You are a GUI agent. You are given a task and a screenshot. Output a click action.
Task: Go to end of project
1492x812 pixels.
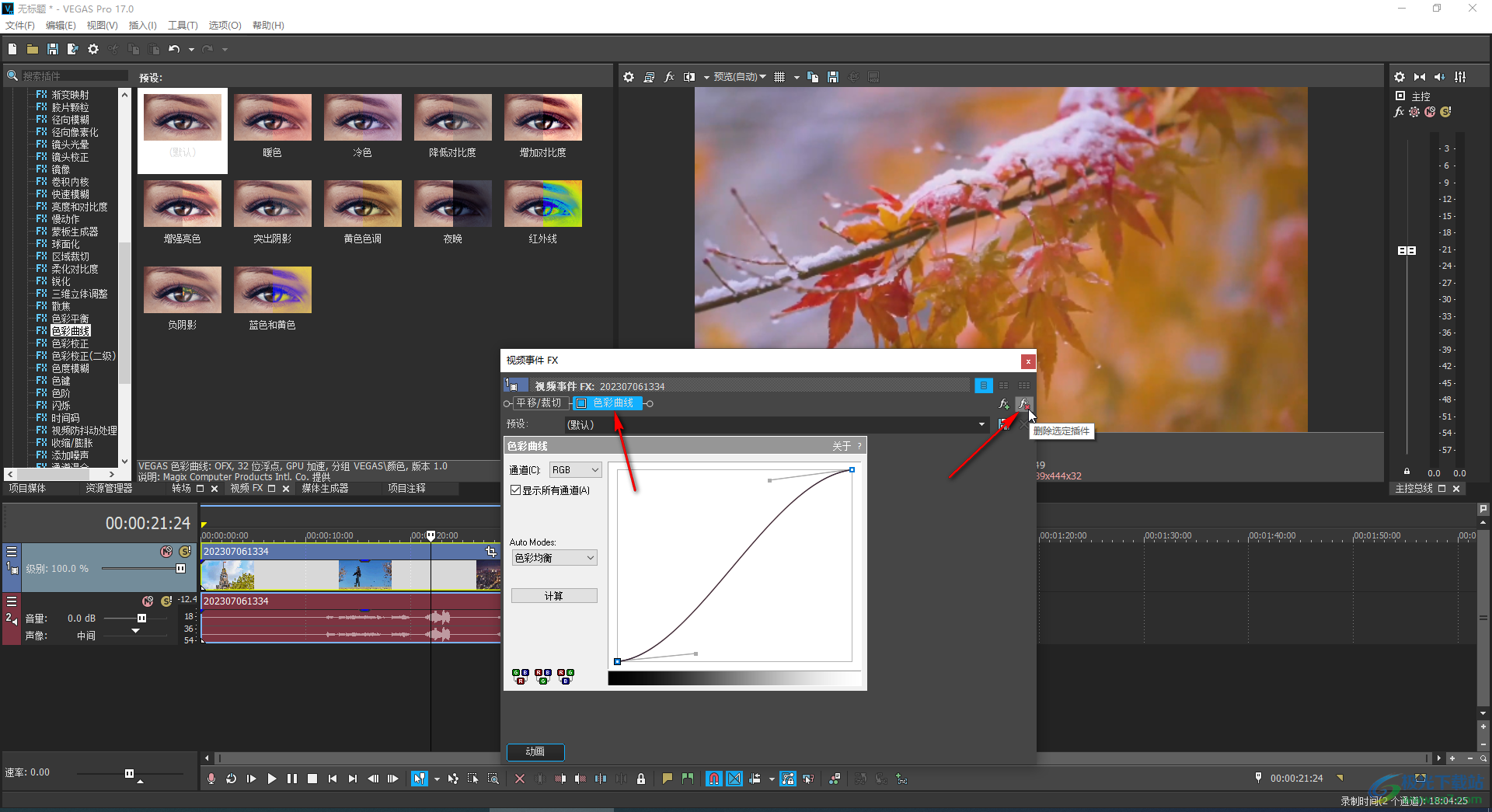point(353,779)
